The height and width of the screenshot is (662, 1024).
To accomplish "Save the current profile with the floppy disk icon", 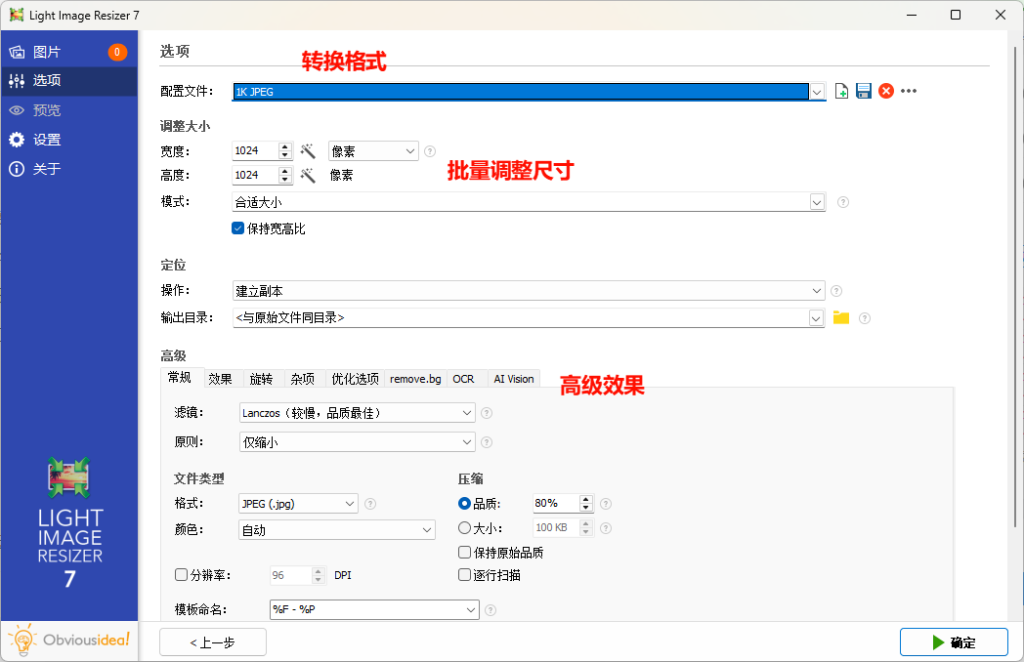I will pos(862,90).
